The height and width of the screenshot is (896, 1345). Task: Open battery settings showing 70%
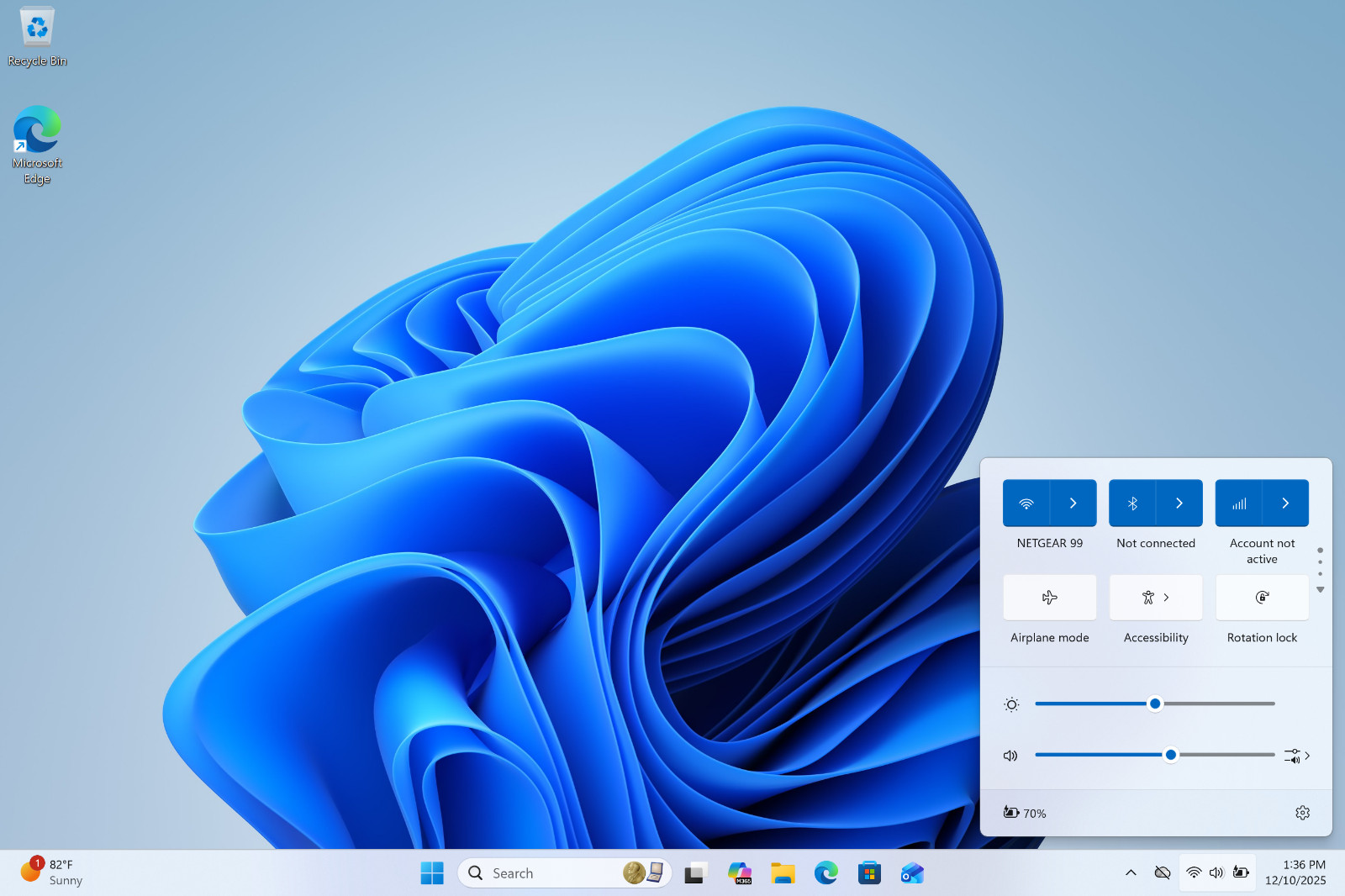1025,813
